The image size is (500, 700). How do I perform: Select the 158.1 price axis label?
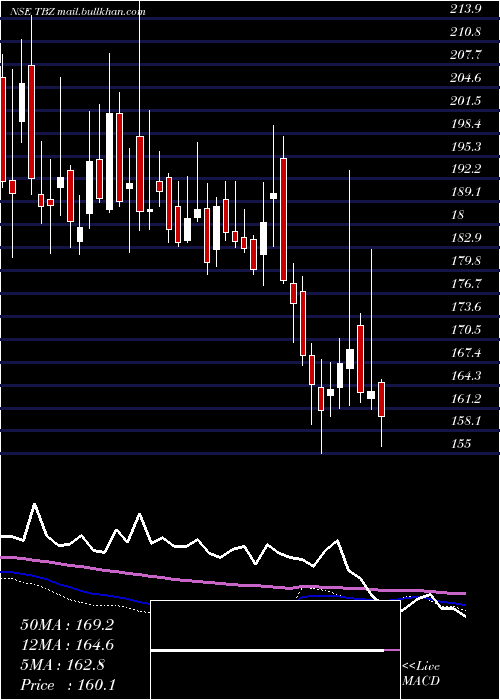(x=466, y=421)
